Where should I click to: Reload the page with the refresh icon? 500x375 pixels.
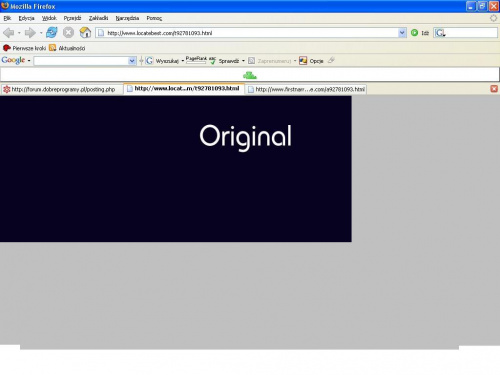pos(52,32)
